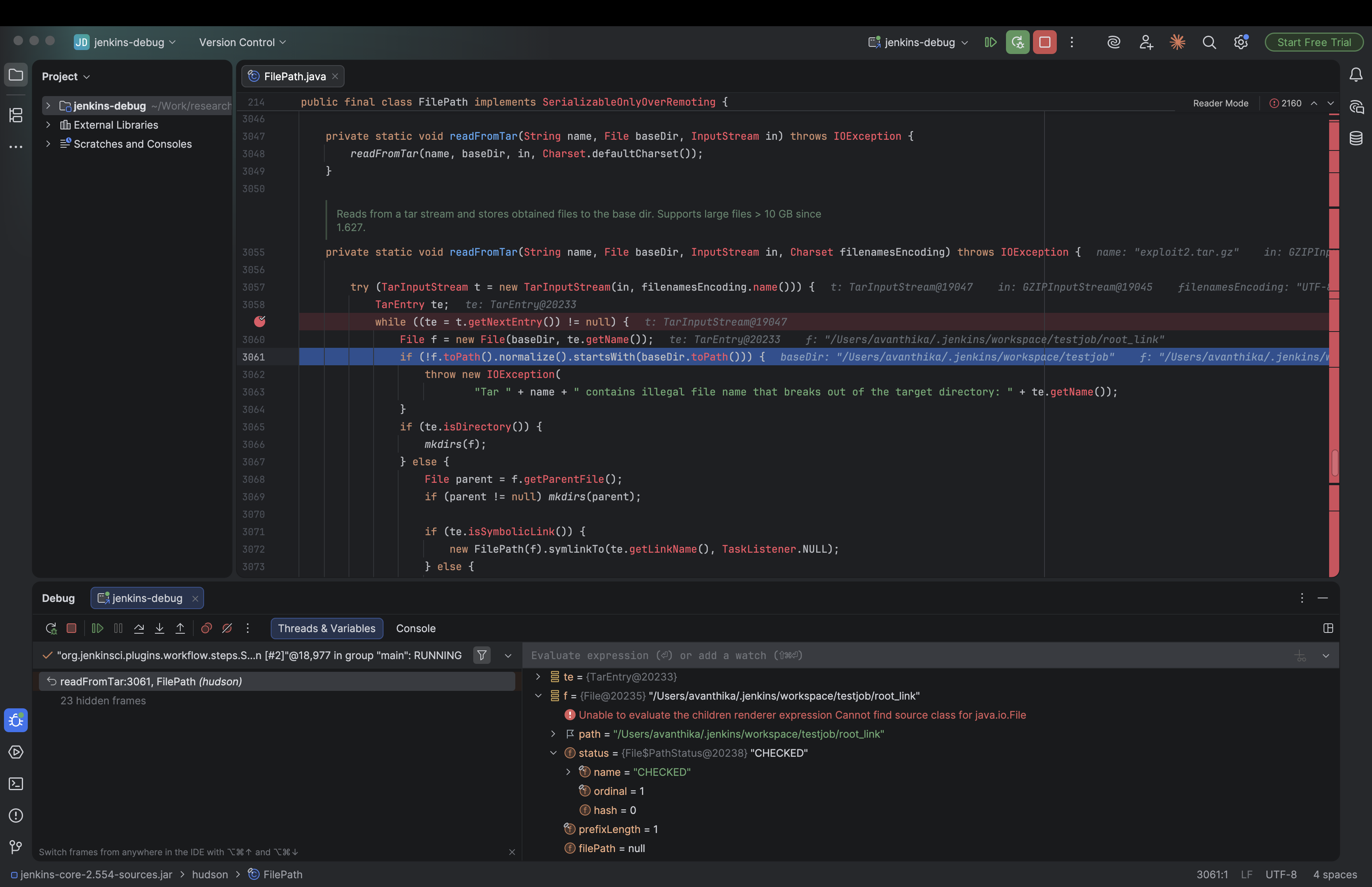Collapse the status variable node
Image resolution: width=1372 pixels, height=887 pixels.
pos(554,753)
